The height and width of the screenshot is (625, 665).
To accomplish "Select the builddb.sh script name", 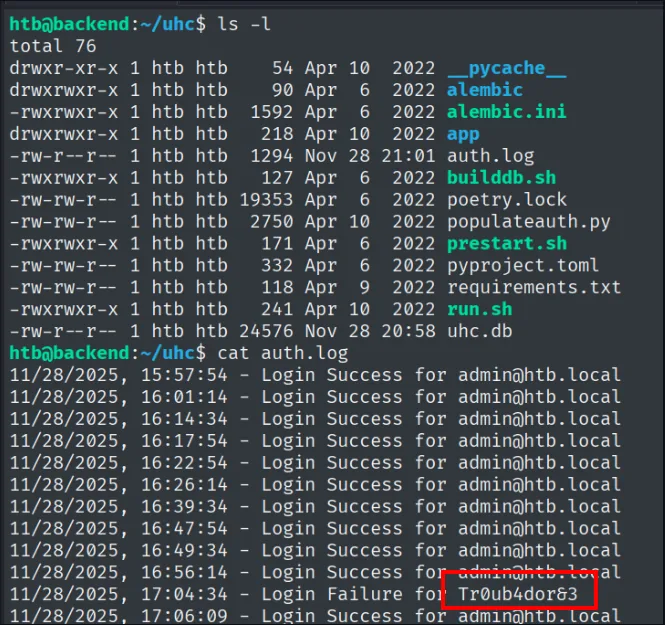I will (x=501, y=178).
